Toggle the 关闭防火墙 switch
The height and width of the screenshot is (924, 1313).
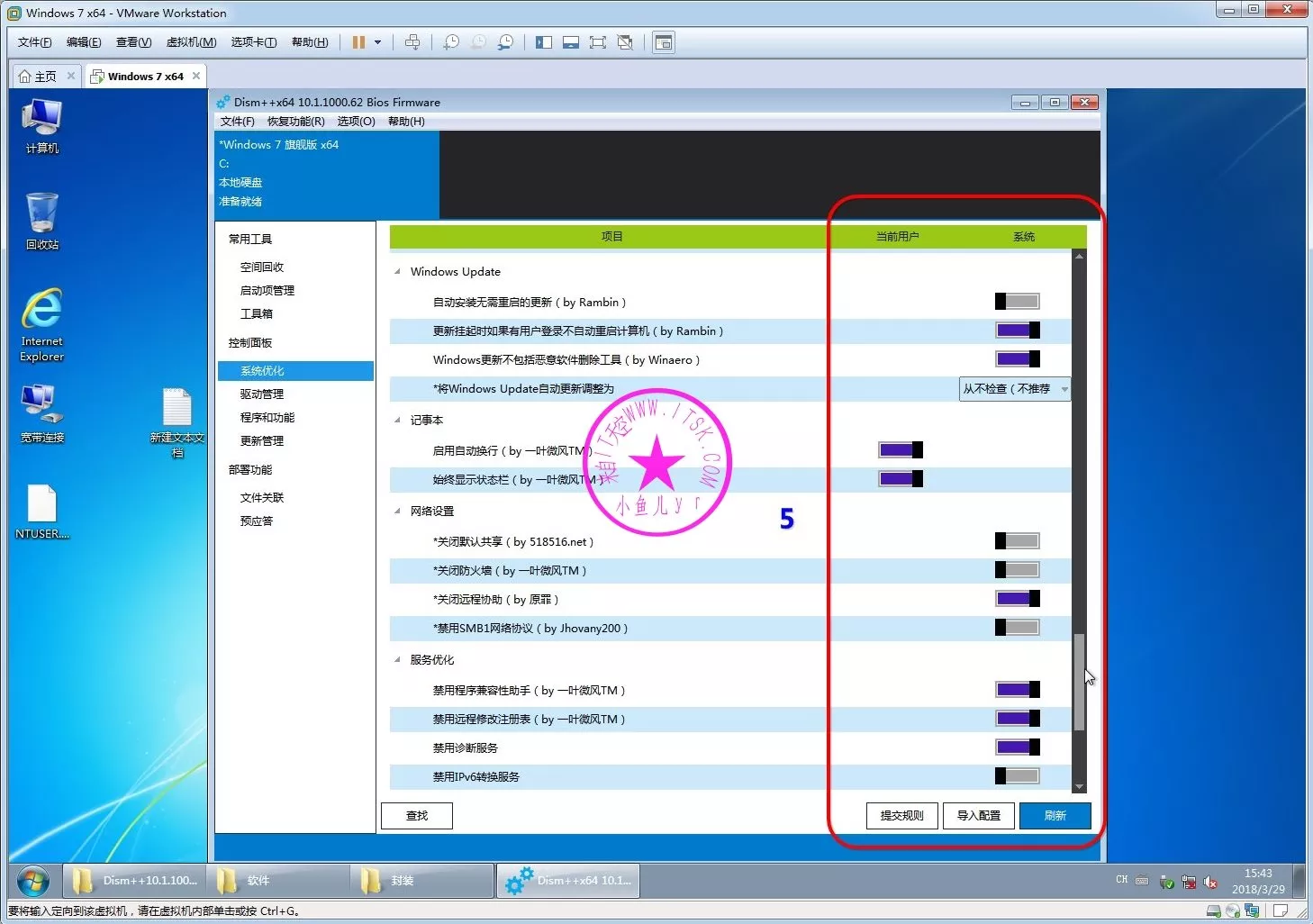point(1017,570)
